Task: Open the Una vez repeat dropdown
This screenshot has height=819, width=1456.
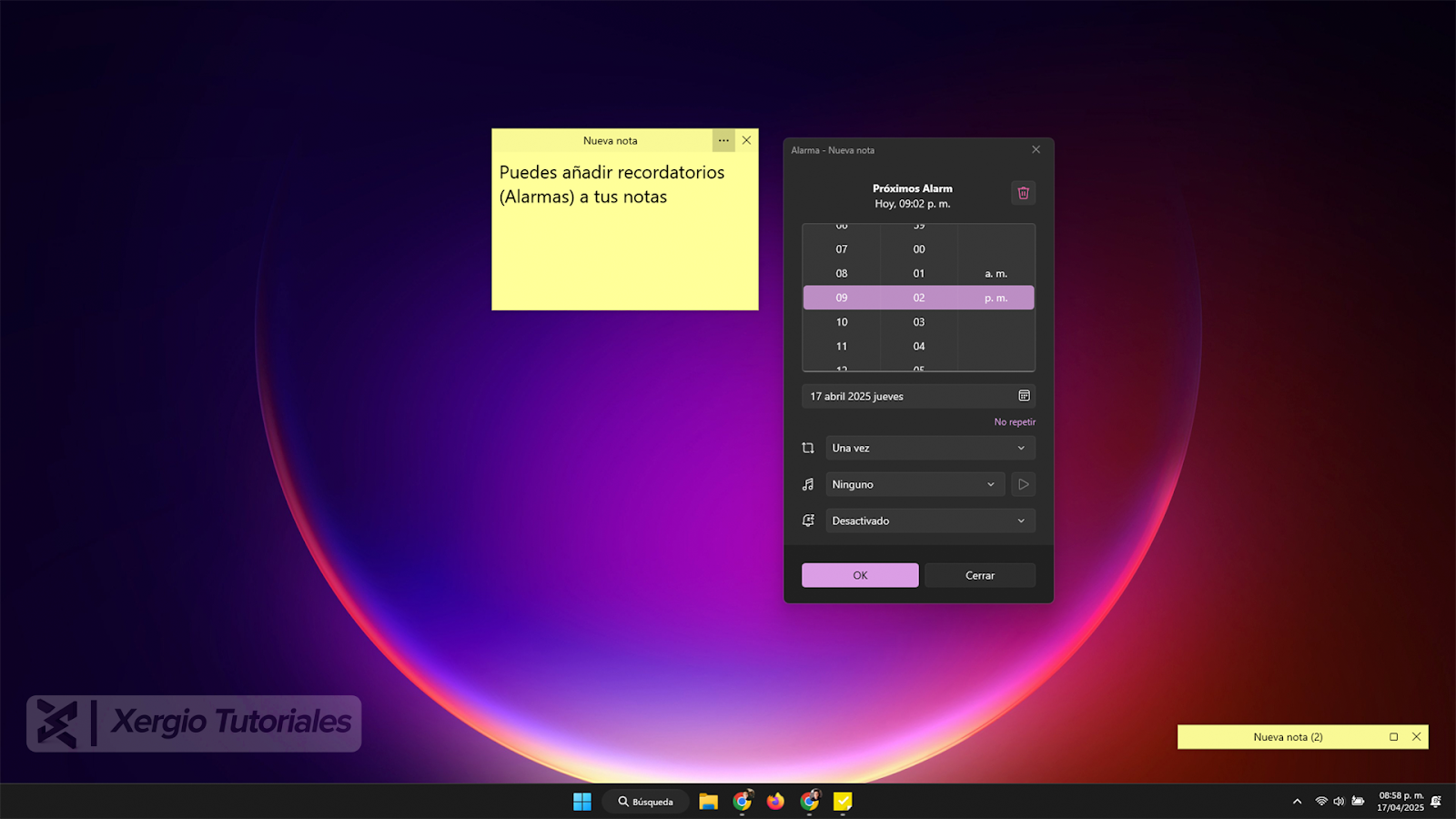Action: pyautogui.click(x=929, y=448)
